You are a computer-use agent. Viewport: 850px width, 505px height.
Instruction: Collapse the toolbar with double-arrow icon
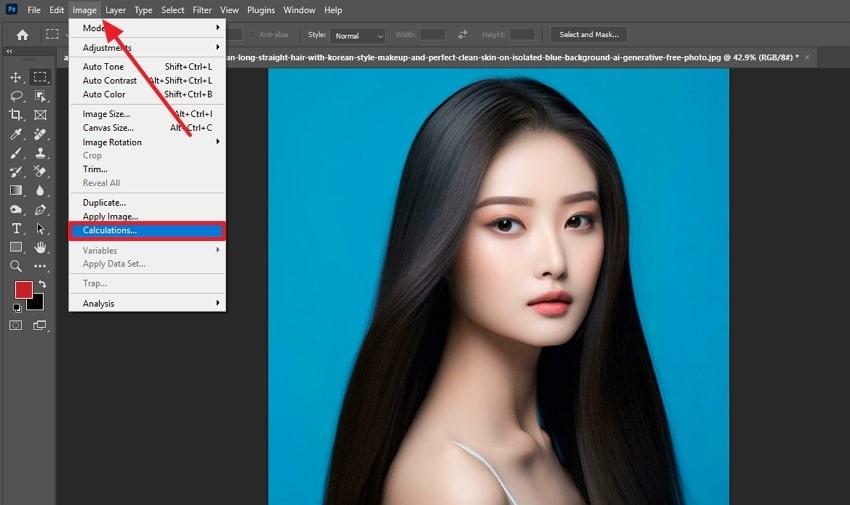(x=9, y=51)
